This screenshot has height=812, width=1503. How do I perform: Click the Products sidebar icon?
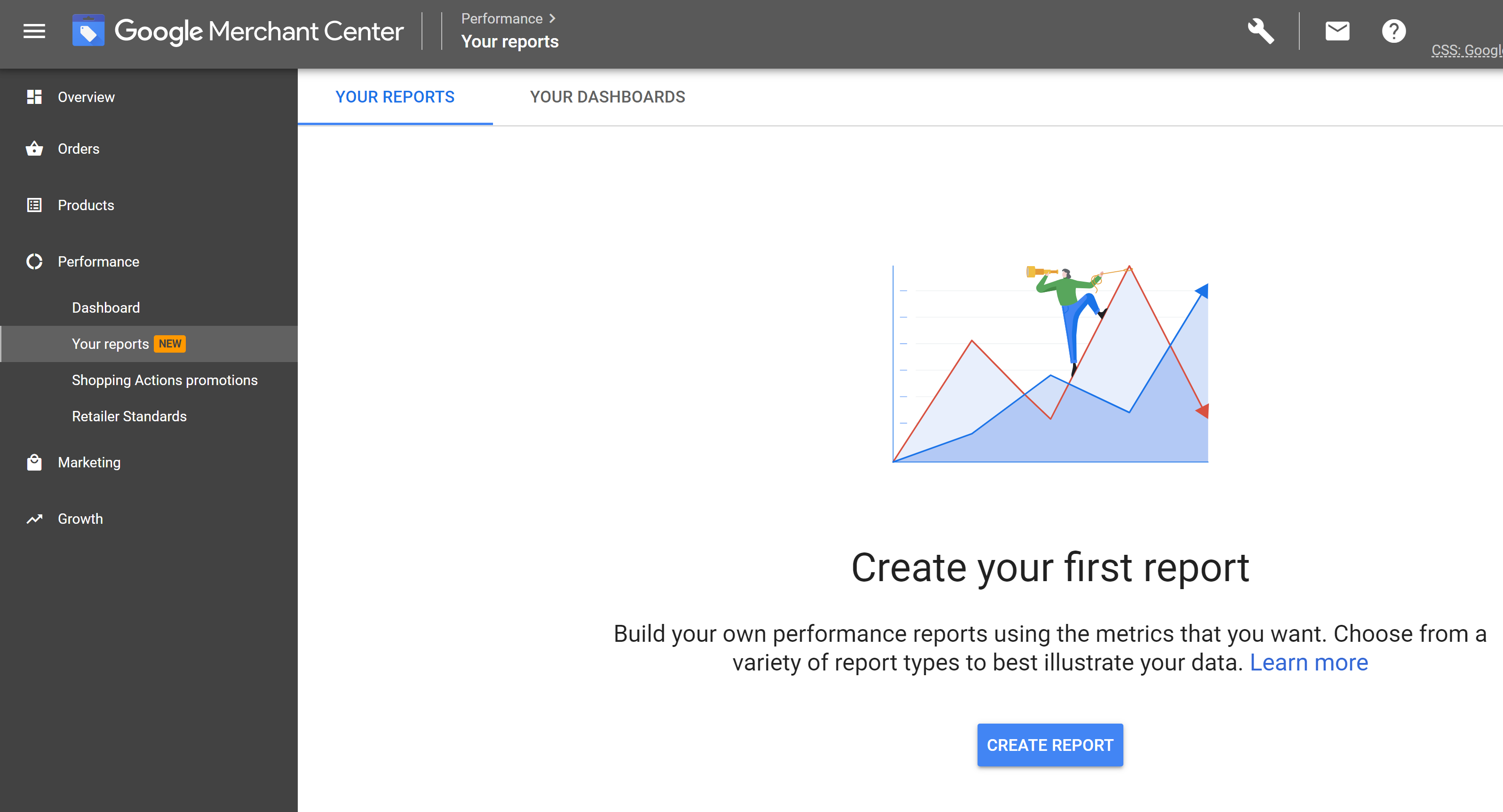34,205
